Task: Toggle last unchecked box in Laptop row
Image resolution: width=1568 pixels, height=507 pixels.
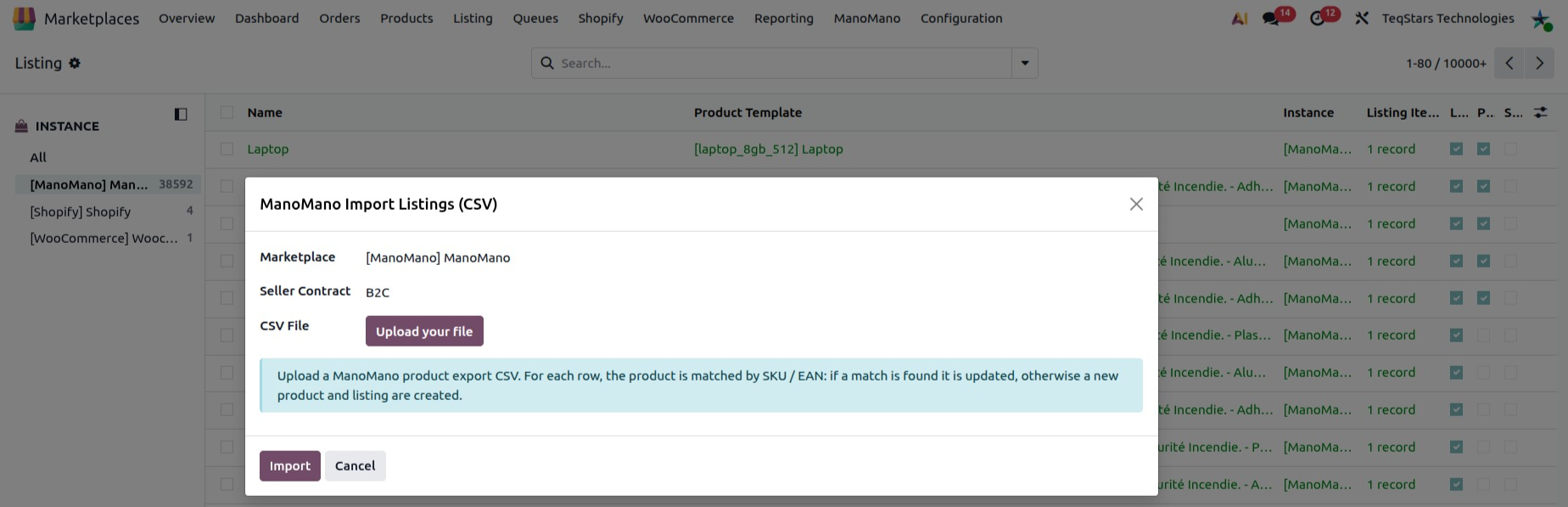Action: [1510, 149]
